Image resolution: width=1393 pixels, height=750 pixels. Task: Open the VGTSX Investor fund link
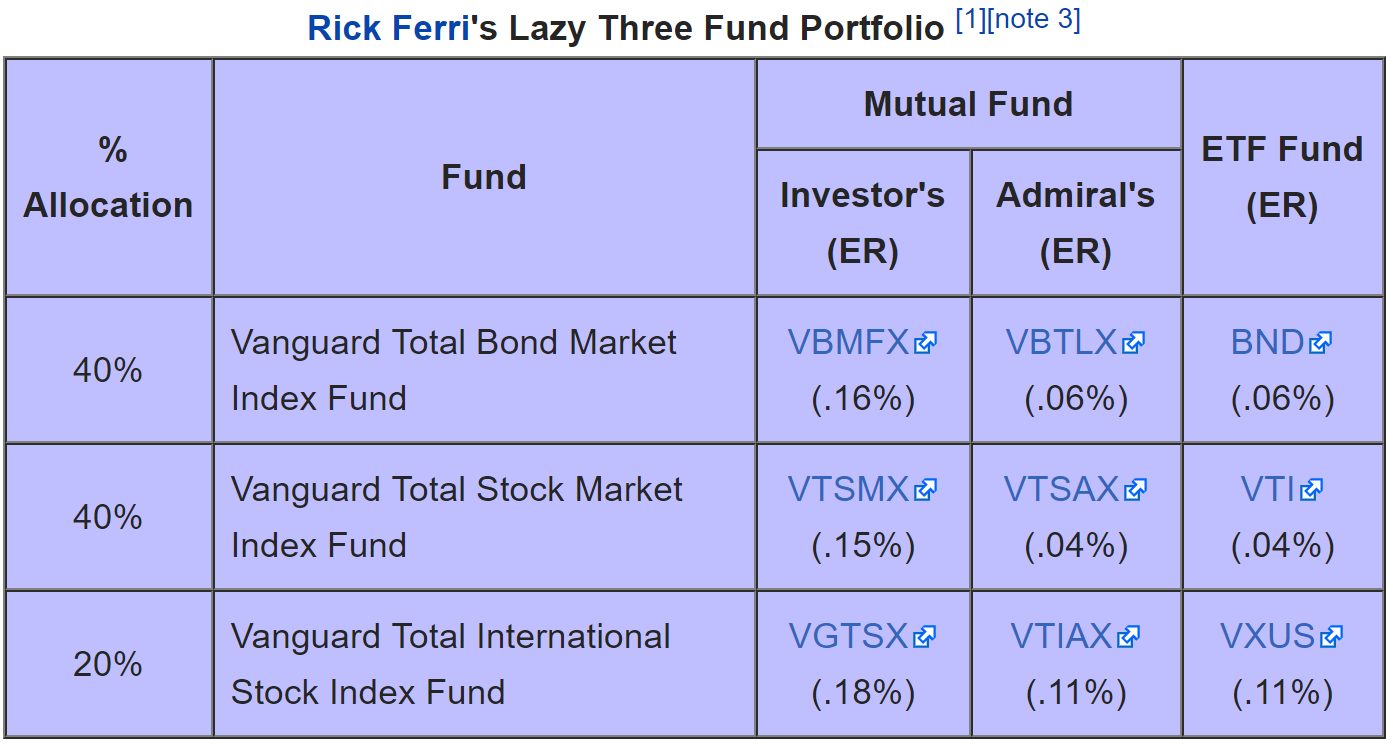coord(848,637)
